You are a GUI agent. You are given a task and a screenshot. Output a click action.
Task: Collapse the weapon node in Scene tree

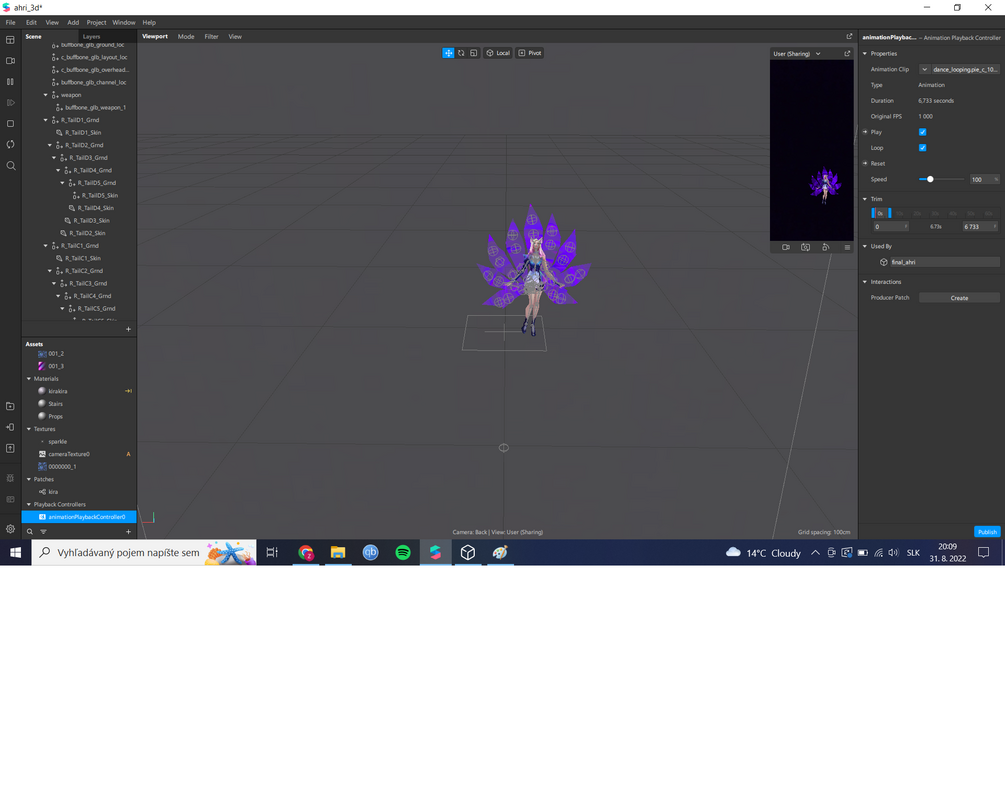pos(46,95)
